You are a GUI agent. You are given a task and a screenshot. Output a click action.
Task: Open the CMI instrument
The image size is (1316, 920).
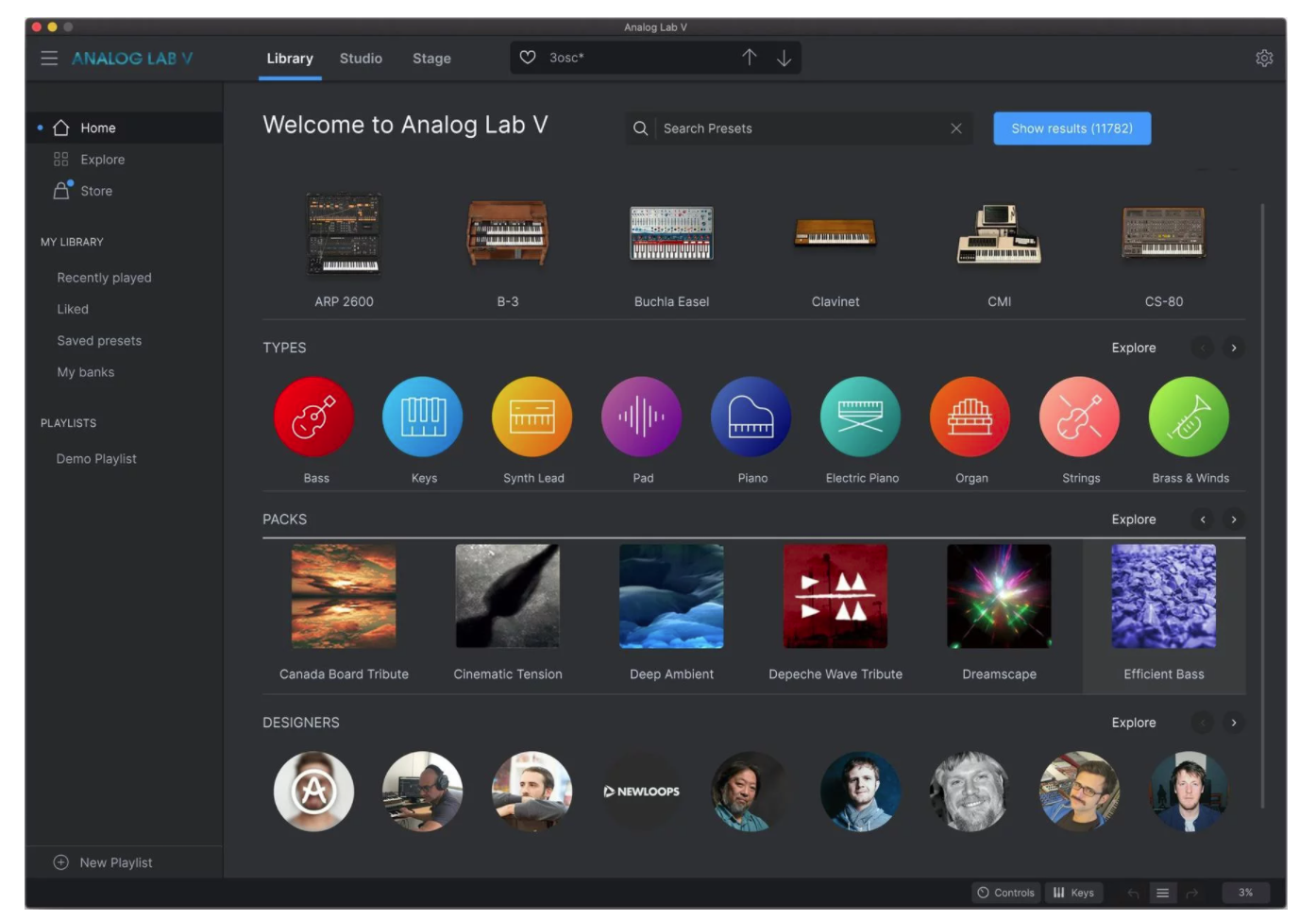click(x=1000, y=234)
